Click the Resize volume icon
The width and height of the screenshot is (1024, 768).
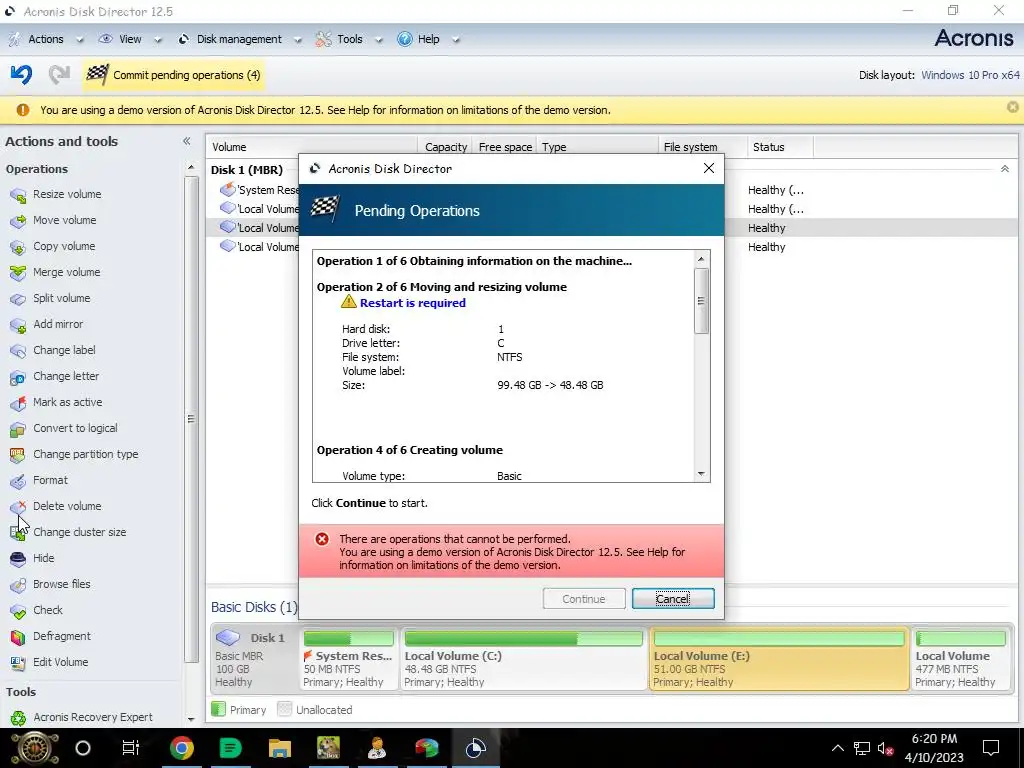18,195
